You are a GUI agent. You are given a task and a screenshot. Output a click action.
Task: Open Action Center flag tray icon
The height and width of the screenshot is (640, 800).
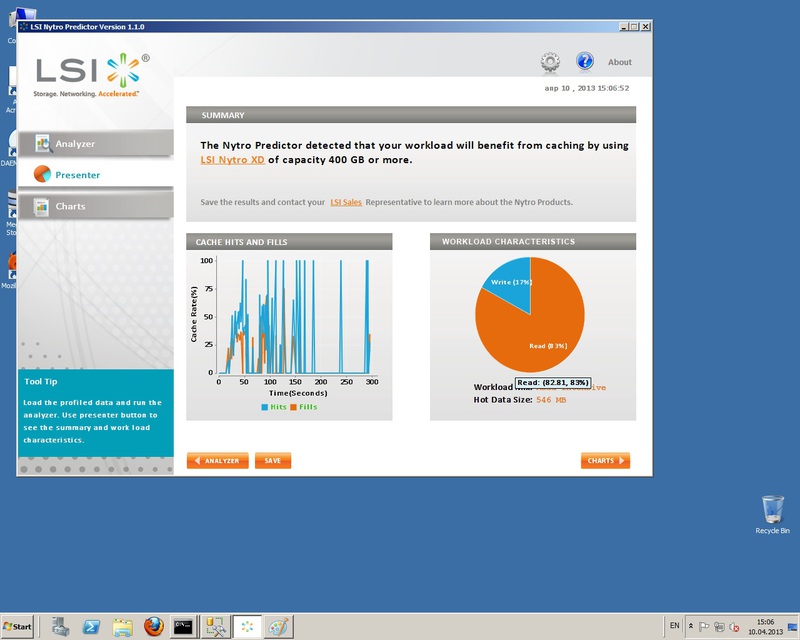pyautogui.click(x=704, y=626)
